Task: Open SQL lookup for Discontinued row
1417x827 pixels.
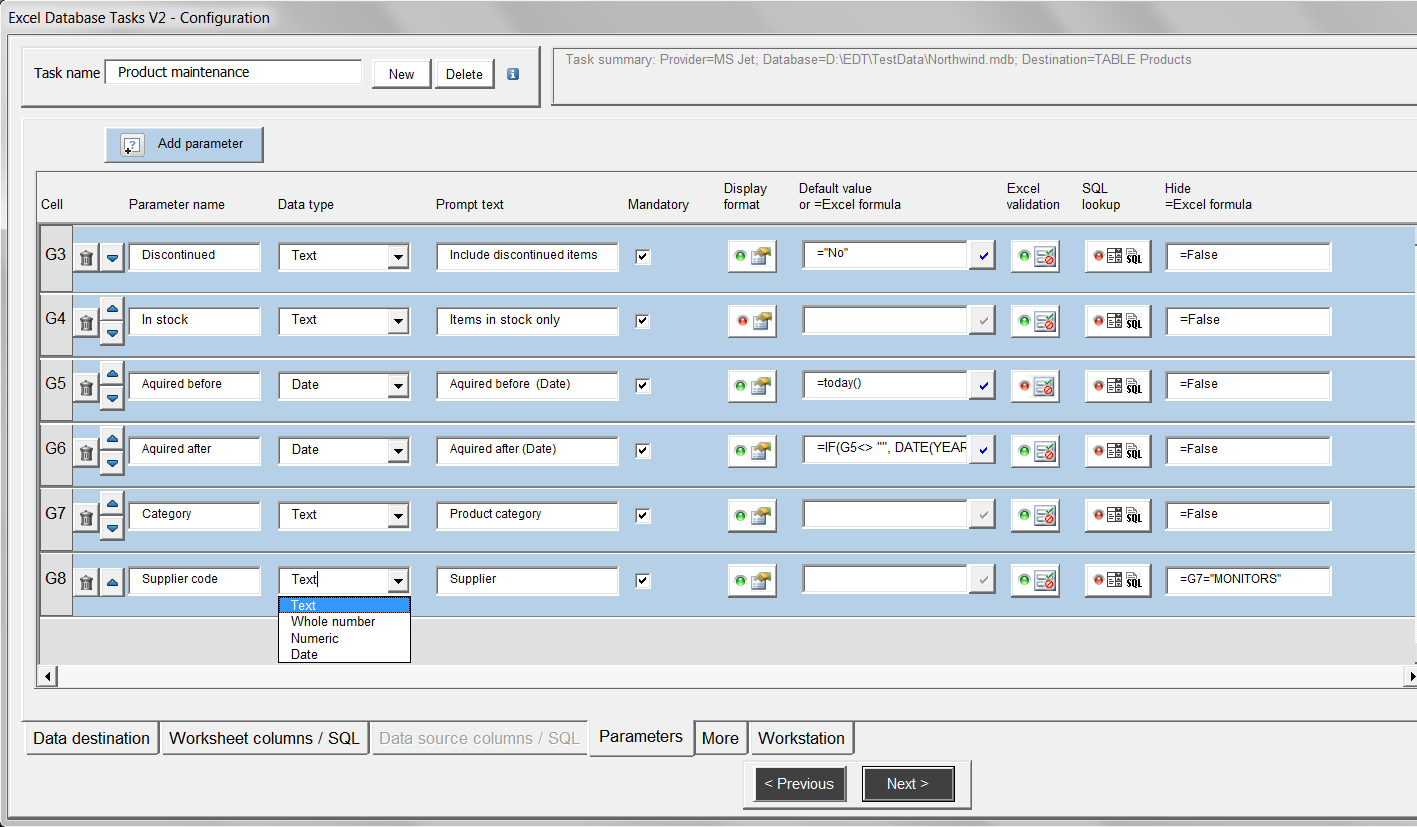Action: [1118, 257]
